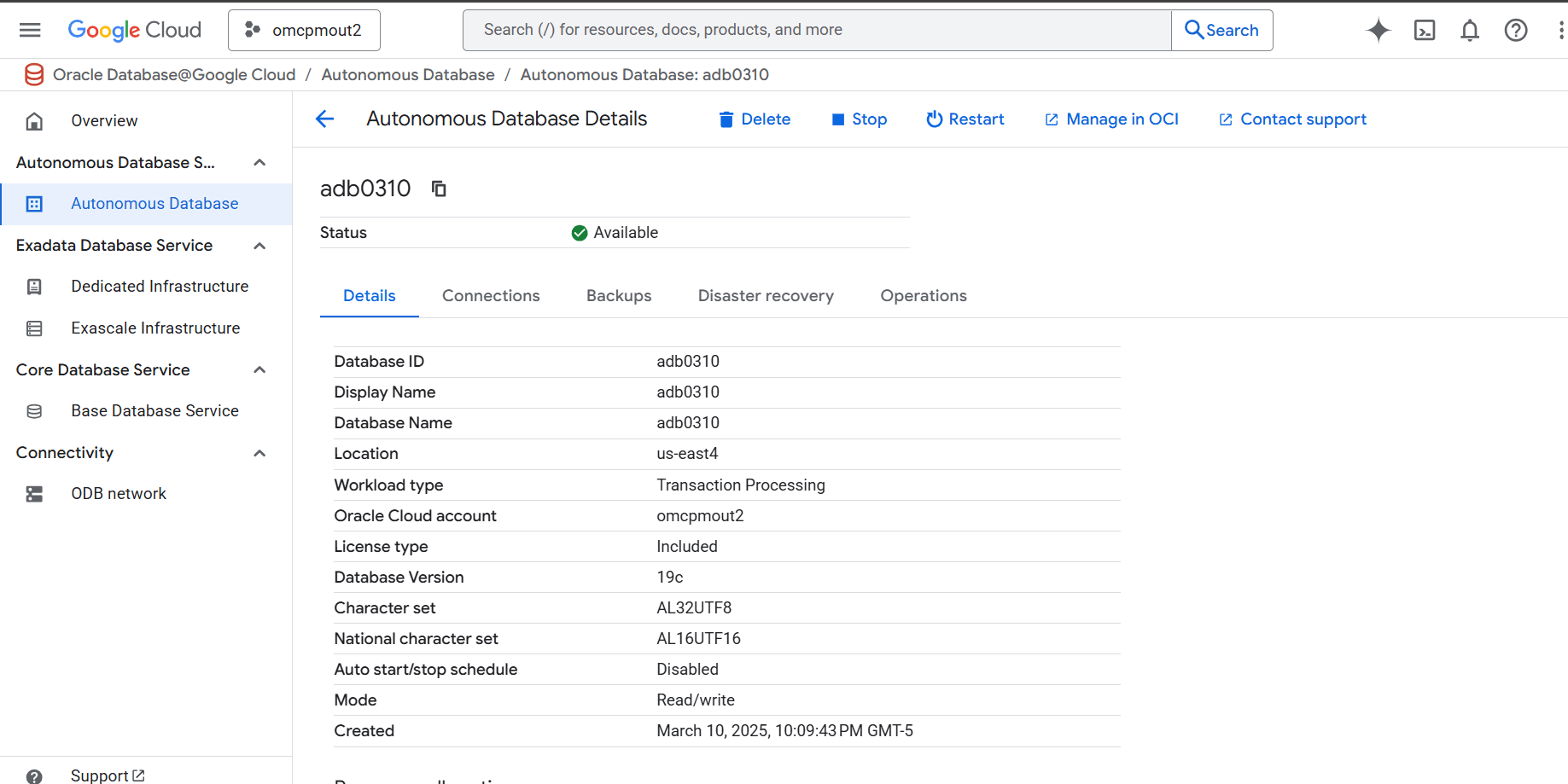This screenshot has height=784, width=1568.
Task: Open navigation menu with the hamburger icon
Action: click(x=30, y=30)
